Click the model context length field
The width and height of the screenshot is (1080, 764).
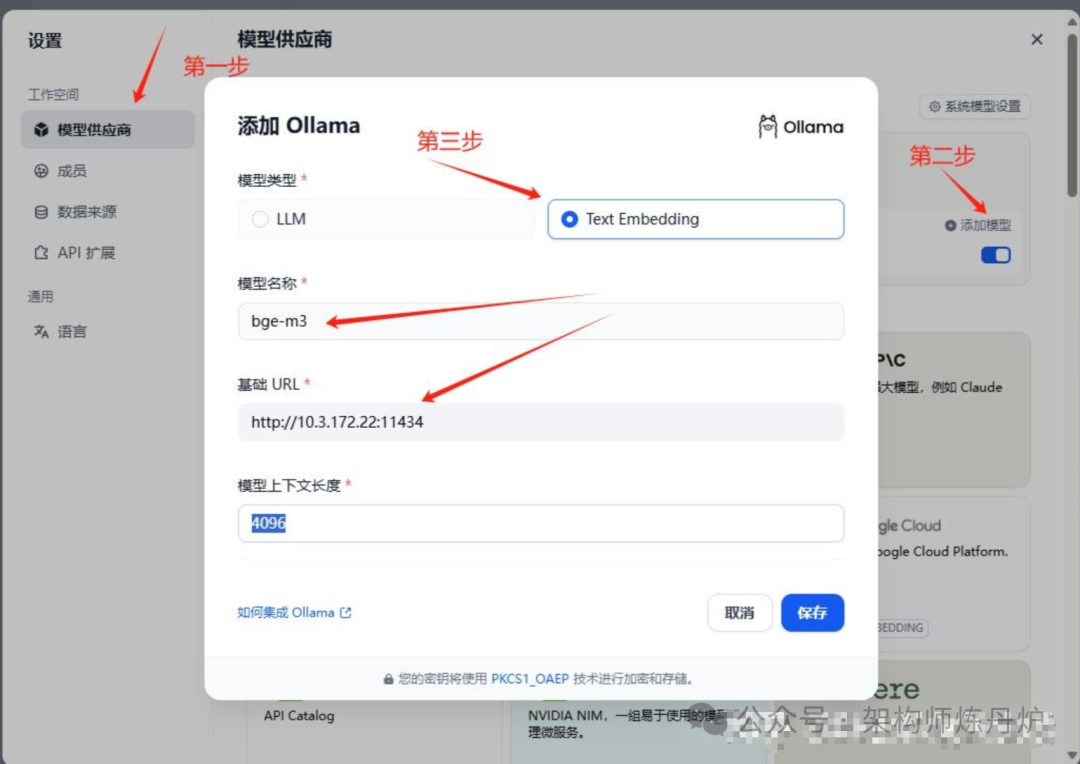(541, 523)
